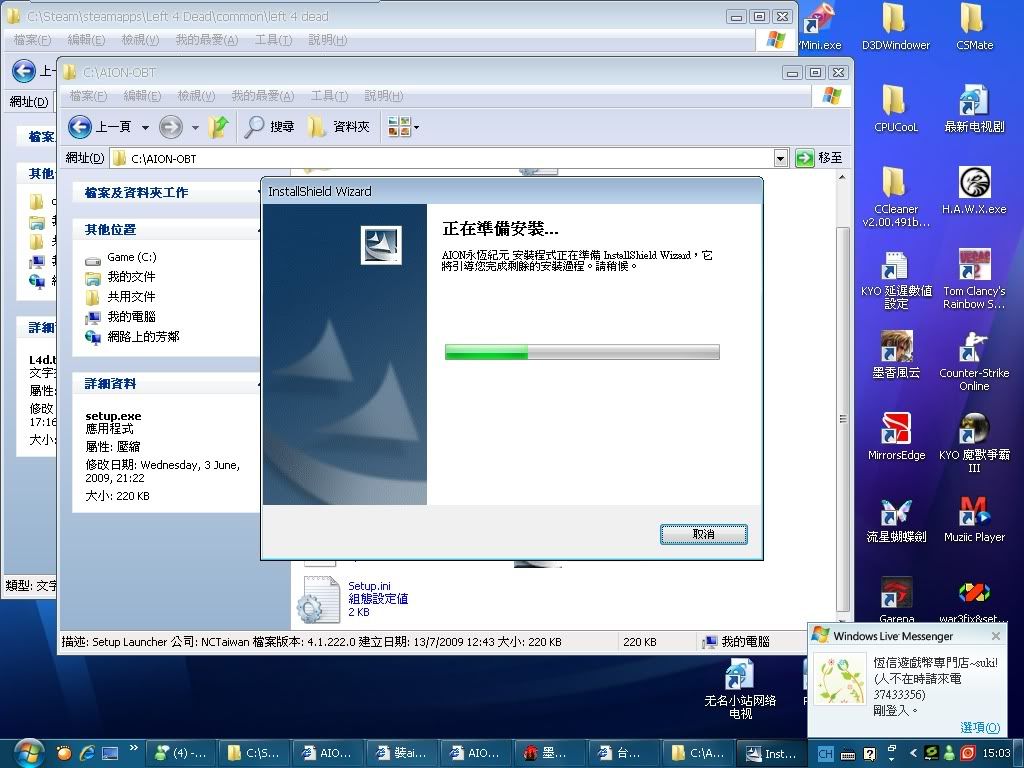Expand the Views button dropdown
The width and height of the screenshot is (1024, 768).
(416, 127)
